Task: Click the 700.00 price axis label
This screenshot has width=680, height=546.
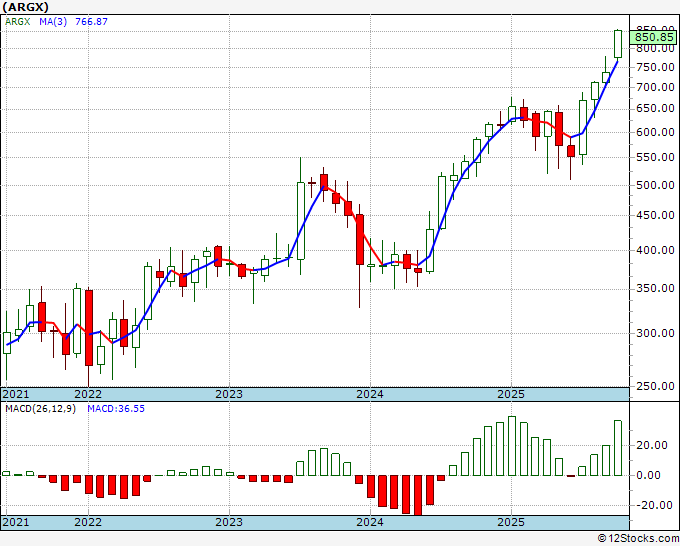Action: point(655,87)
